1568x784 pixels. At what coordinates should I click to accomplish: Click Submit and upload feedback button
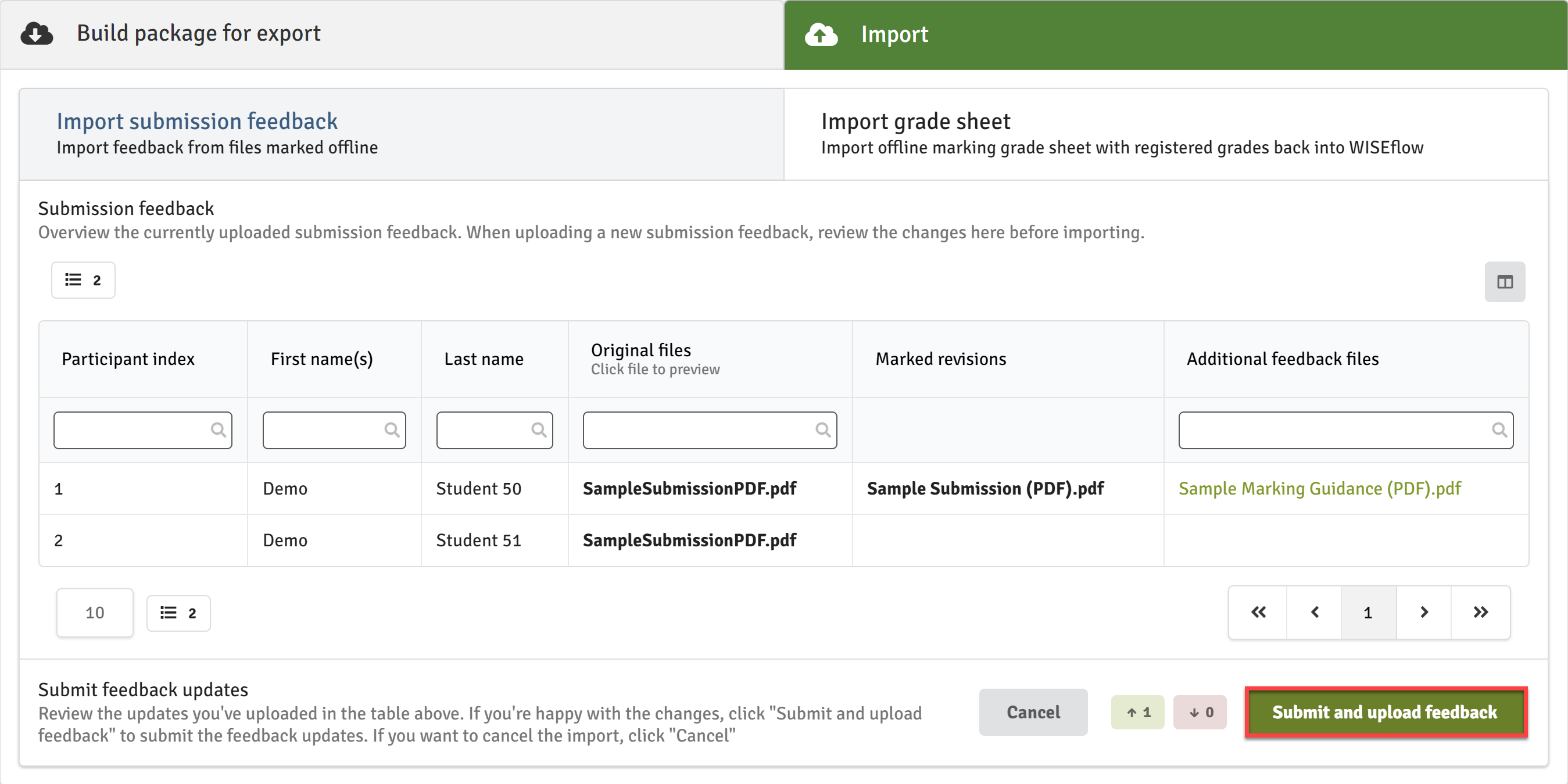point(1385,712)
